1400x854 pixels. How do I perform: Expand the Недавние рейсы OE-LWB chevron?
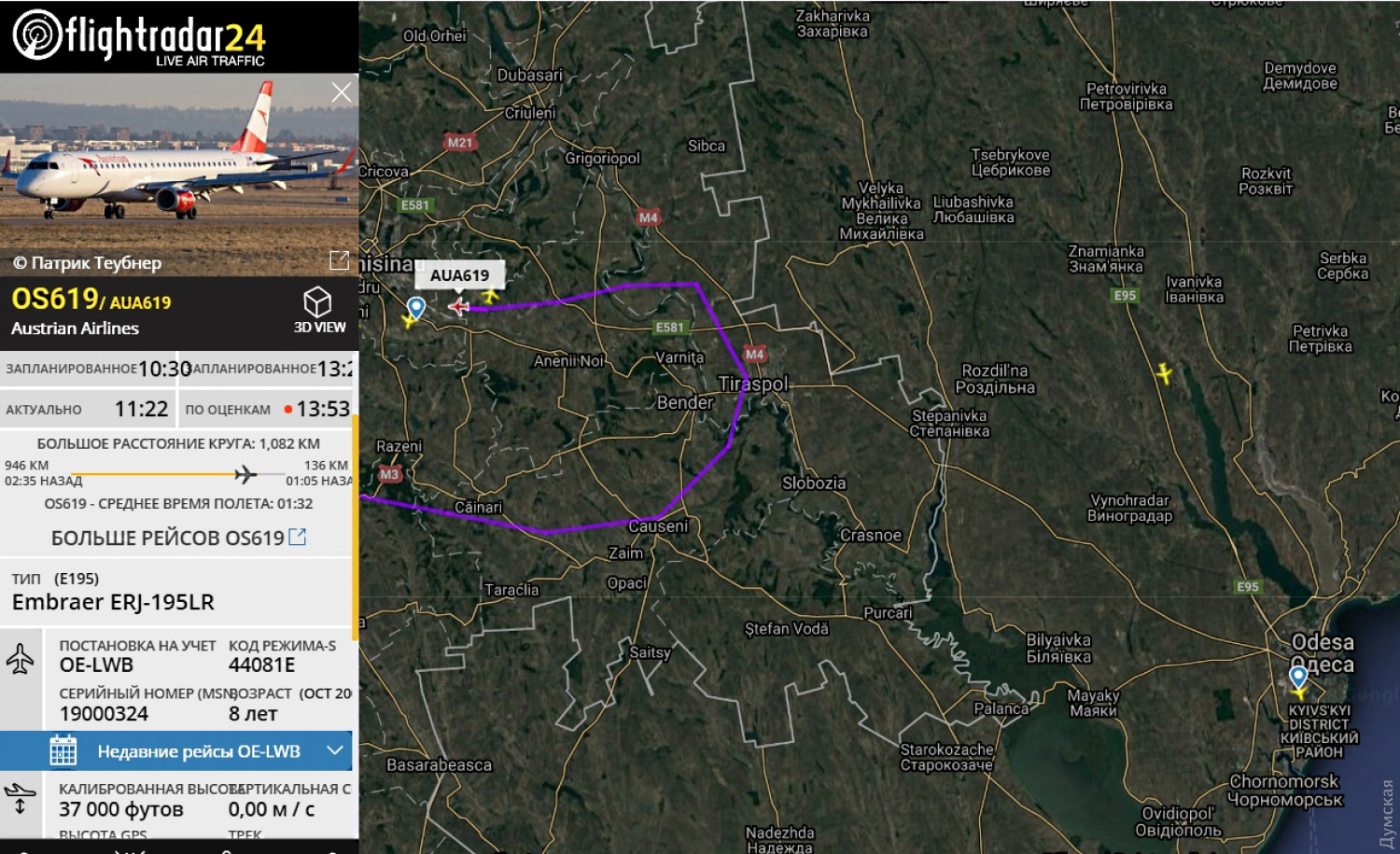point(336,750)
